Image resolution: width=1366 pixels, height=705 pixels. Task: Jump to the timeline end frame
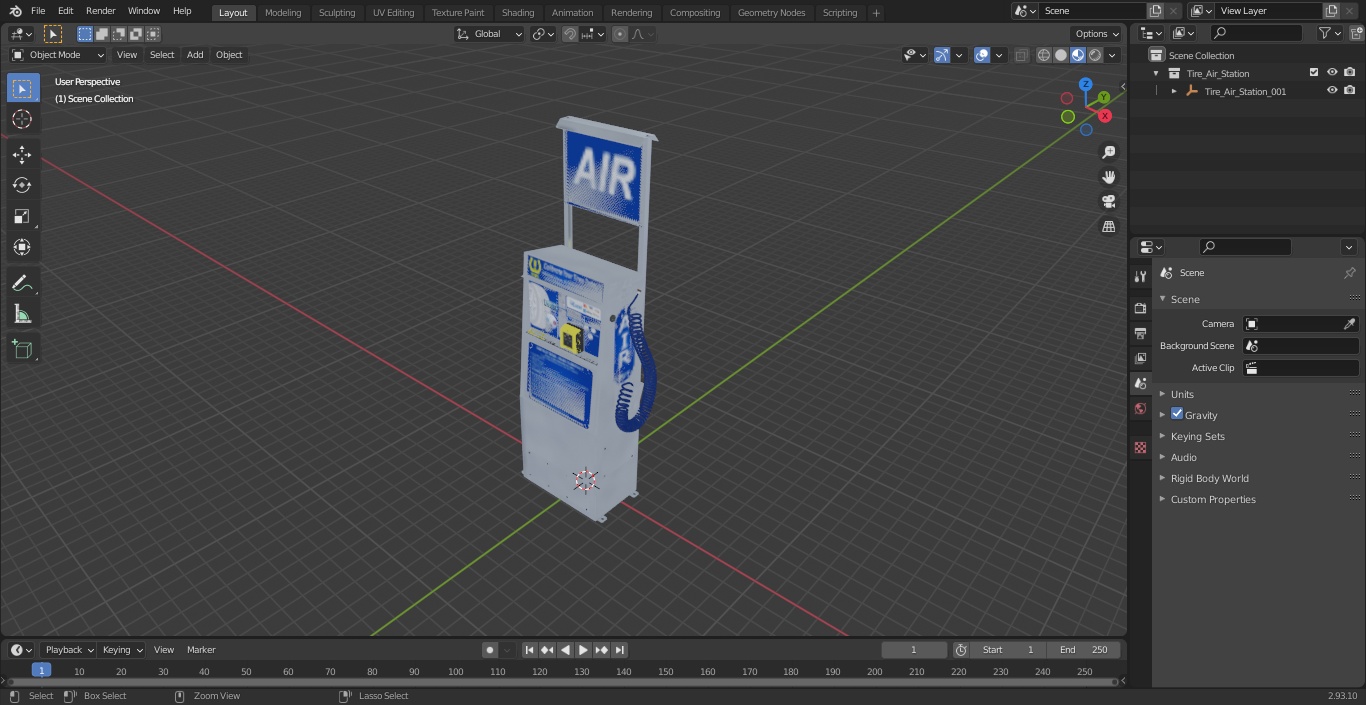pos(620,650)
